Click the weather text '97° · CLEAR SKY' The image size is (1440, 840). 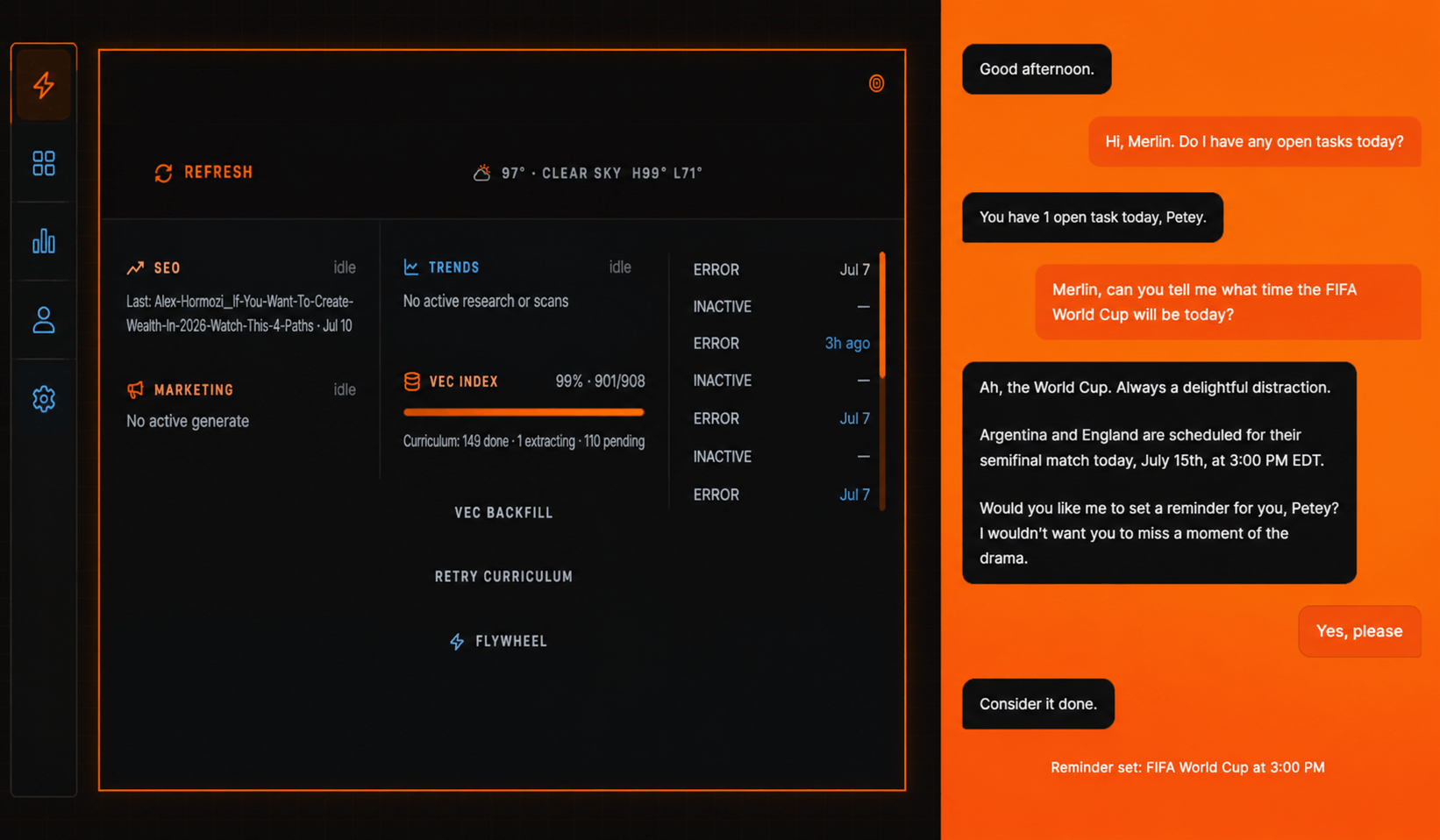click(x=561, y=174)
